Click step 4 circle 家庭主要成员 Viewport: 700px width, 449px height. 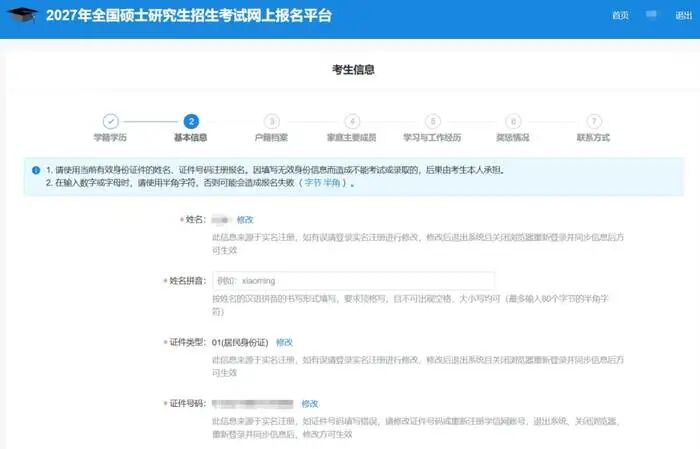tap(352, 121)
